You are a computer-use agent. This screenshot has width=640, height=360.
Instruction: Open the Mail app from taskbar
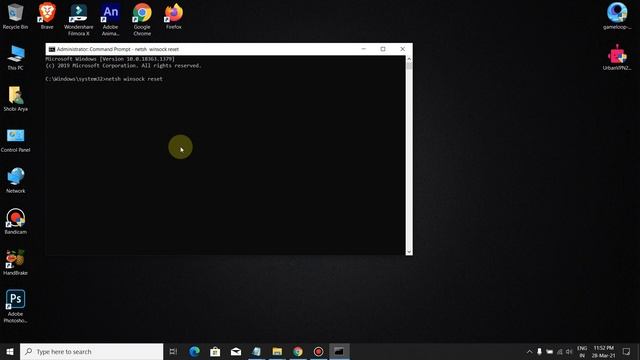pos(236,351)
